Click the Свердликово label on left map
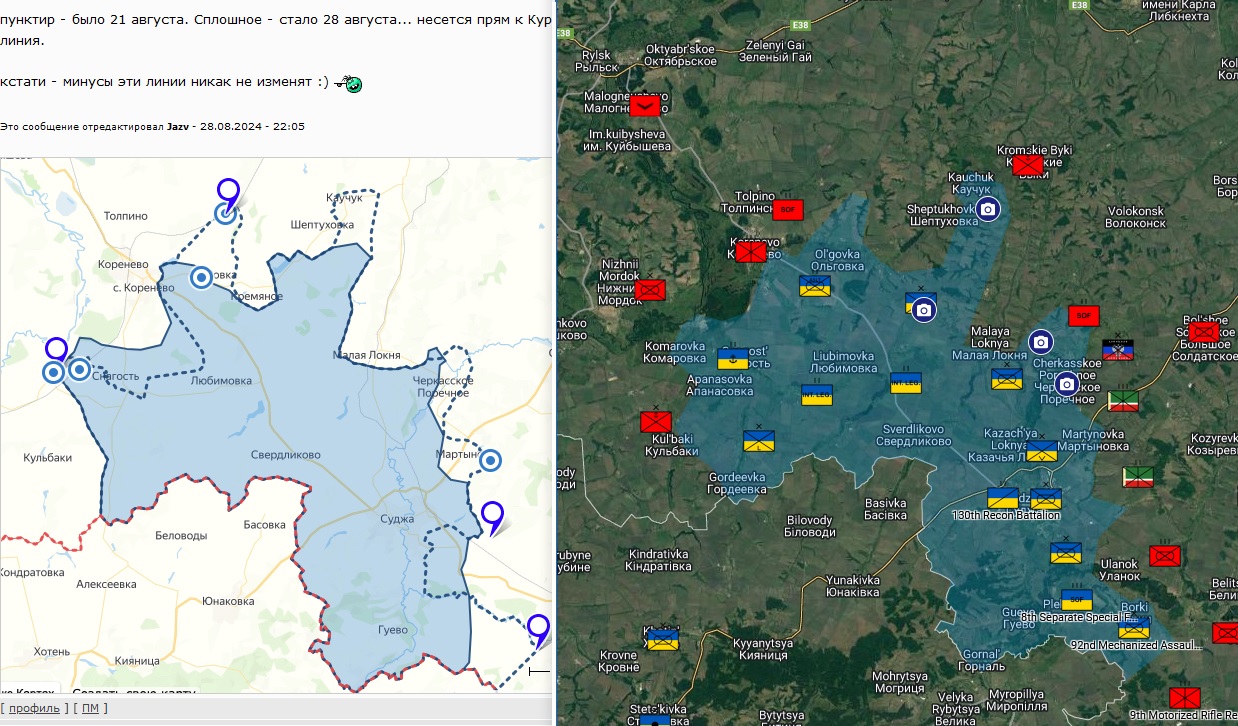 286,454
